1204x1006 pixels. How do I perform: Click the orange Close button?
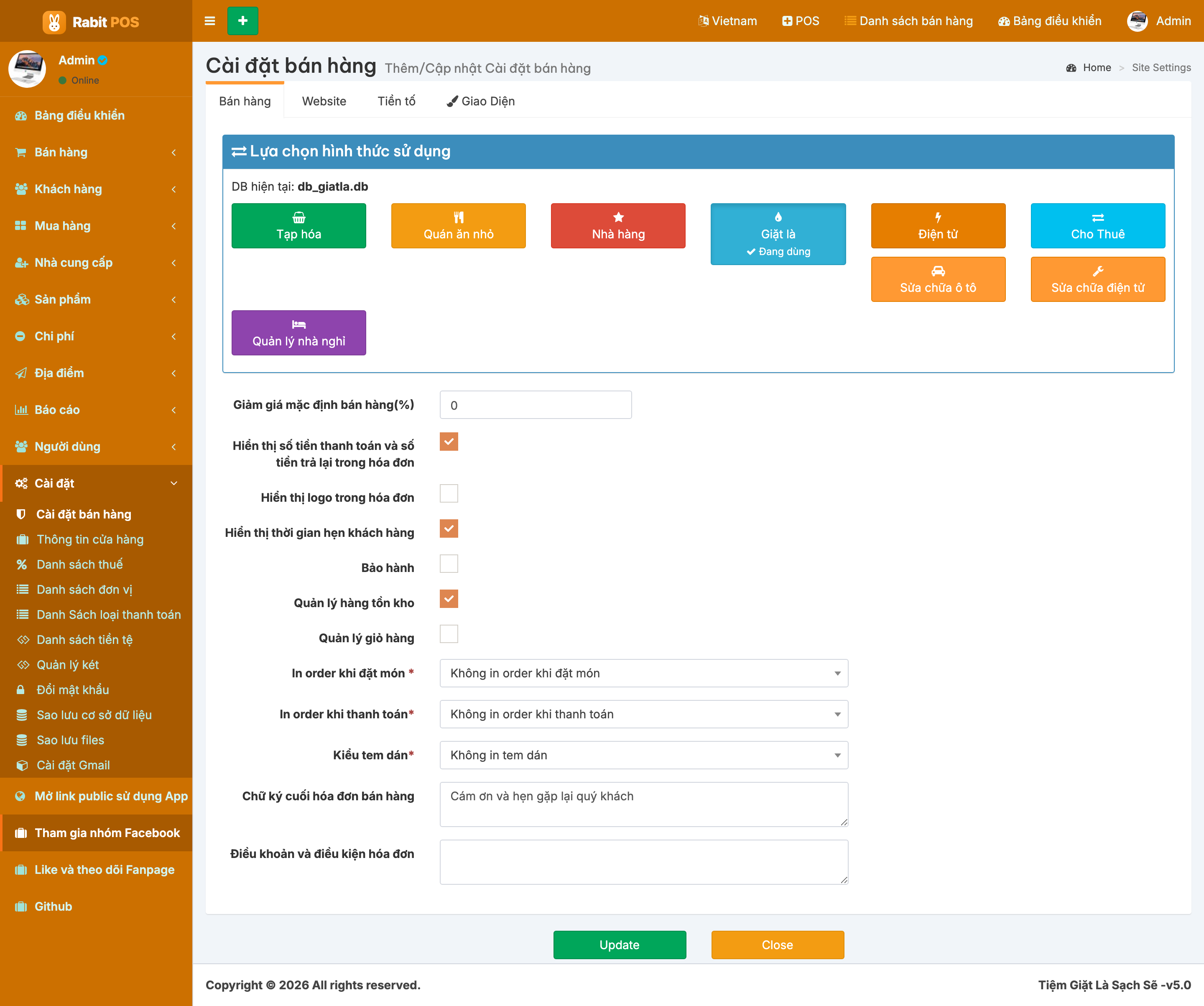tap(778, 945)
